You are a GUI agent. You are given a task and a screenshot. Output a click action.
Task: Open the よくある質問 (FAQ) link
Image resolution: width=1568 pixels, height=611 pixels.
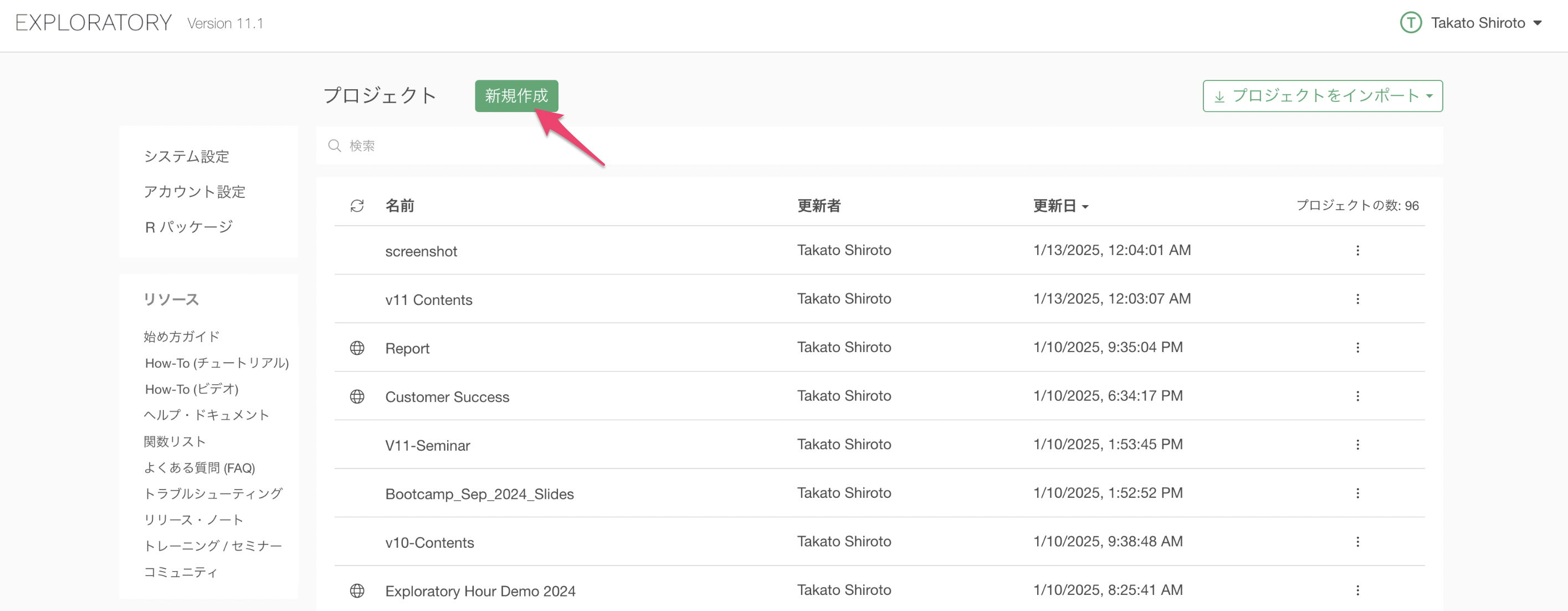(x=199, y=468)
